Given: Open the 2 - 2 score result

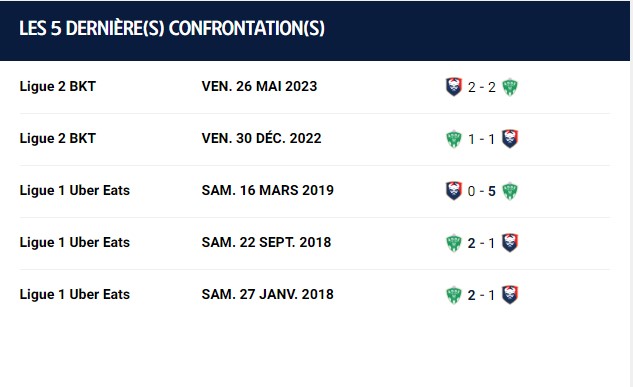Looking at the screenshot, I should click(x=482, y=87).
